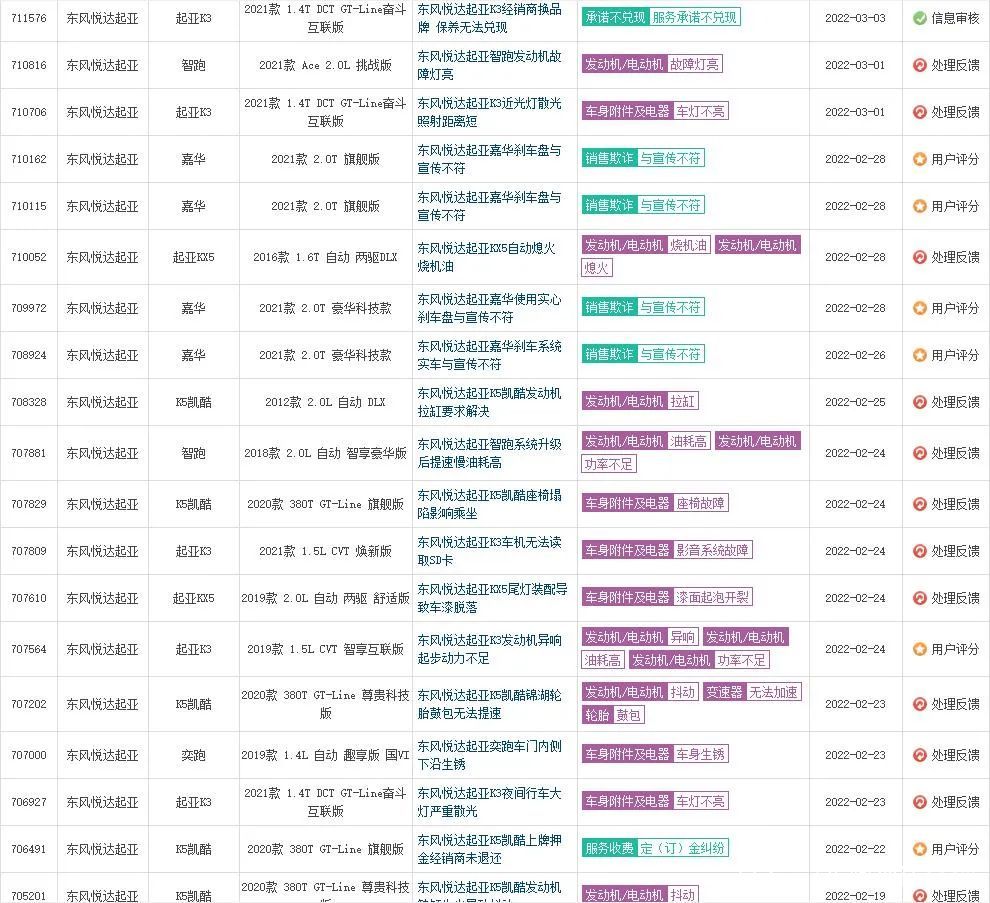
Task: Click 车灯不亮 tag in row 710706
Action: (700, 111)
